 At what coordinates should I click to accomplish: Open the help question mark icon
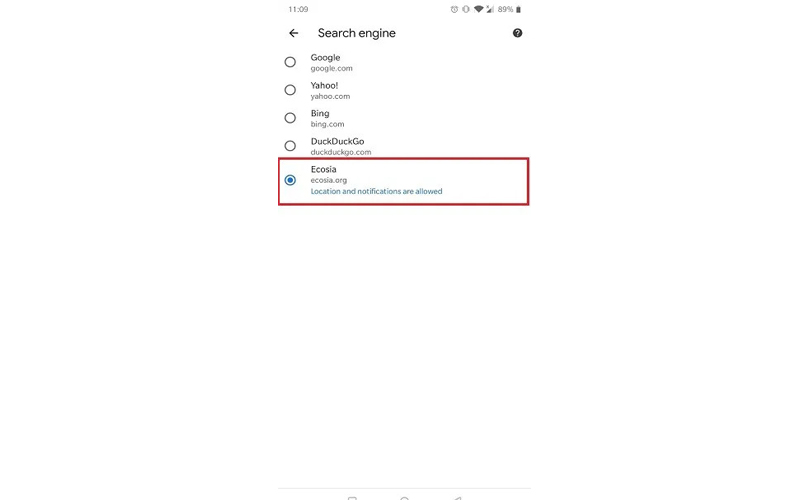[x=517, y=33]
